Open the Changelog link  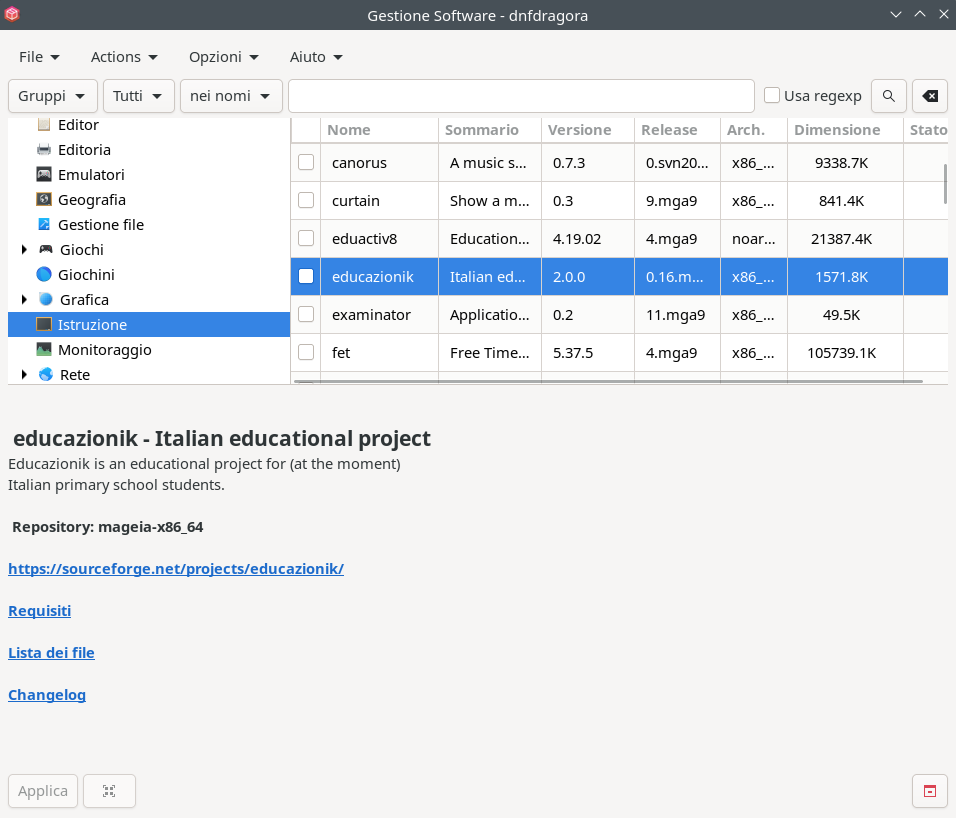pyautogui.click(x=47, y=695)
